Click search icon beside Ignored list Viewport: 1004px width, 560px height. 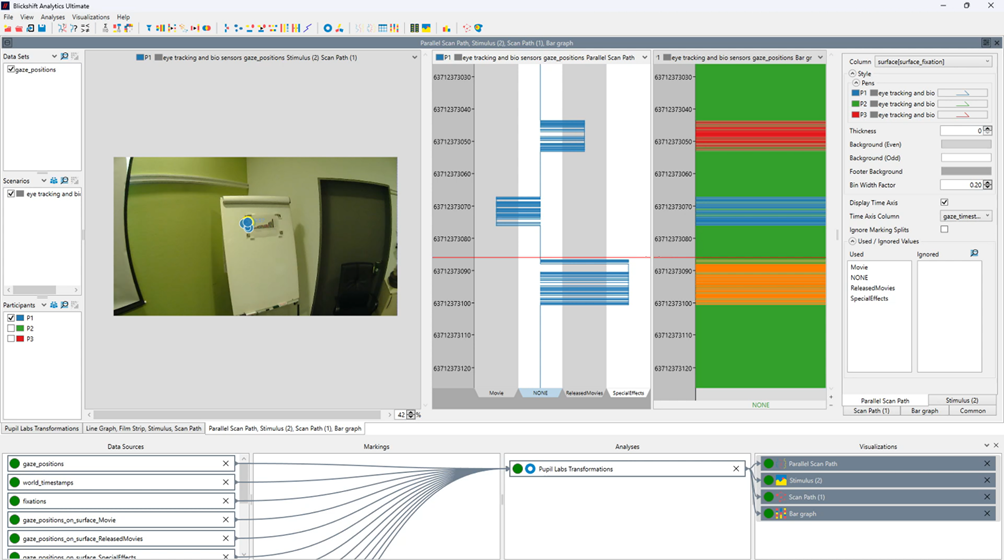point(974,253)
